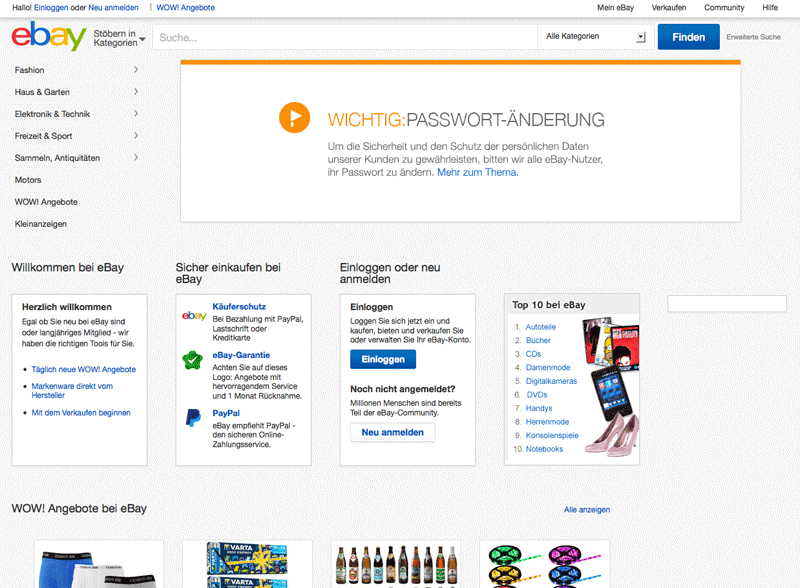Open the Elektronik & Technik category
This screenshot has height=588, width=800.
52,114
